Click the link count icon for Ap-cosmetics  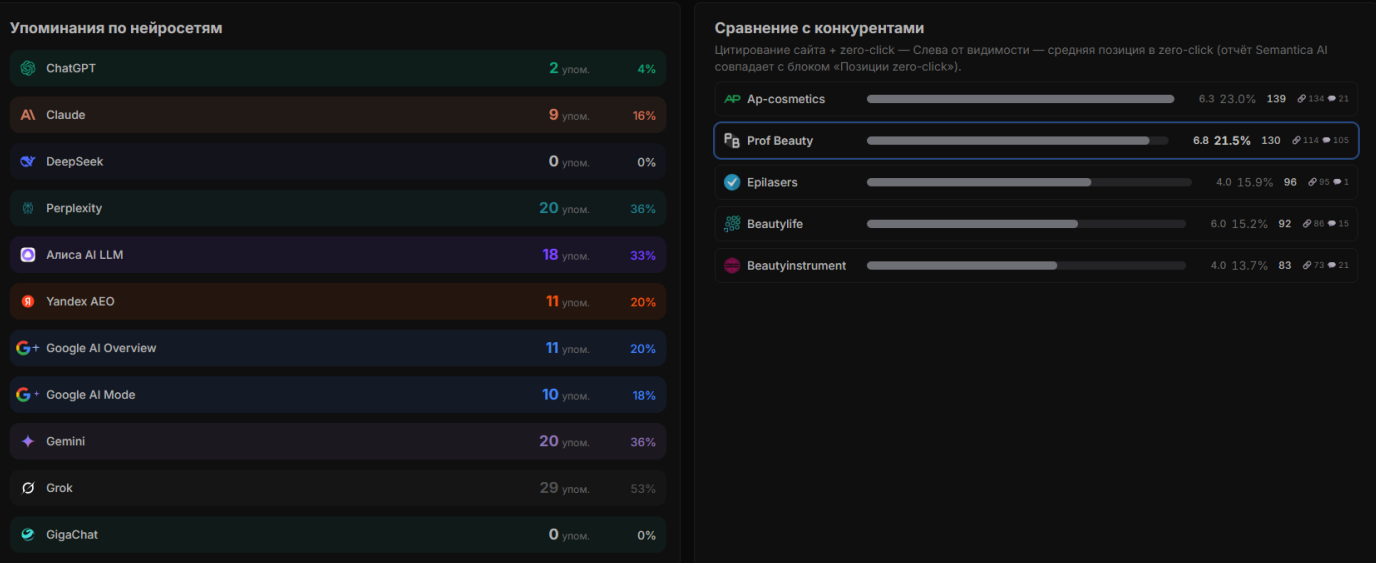pos(1302,99)
